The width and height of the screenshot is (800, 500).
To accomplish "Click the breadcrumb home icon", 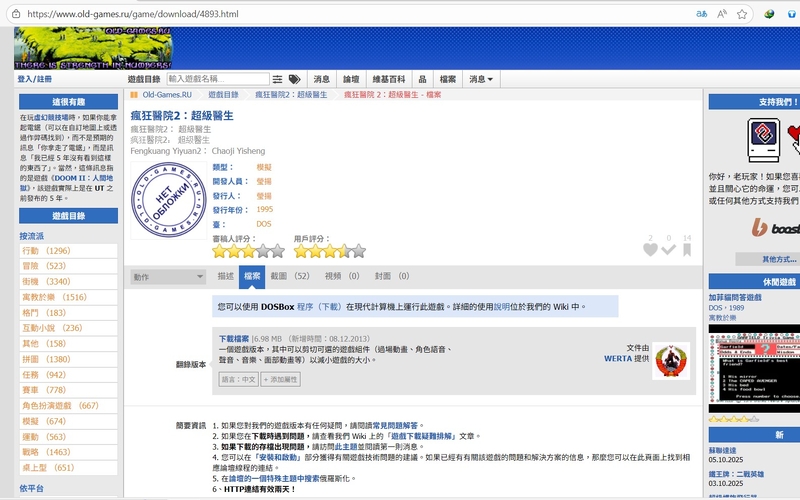I will tap(134, 95).
